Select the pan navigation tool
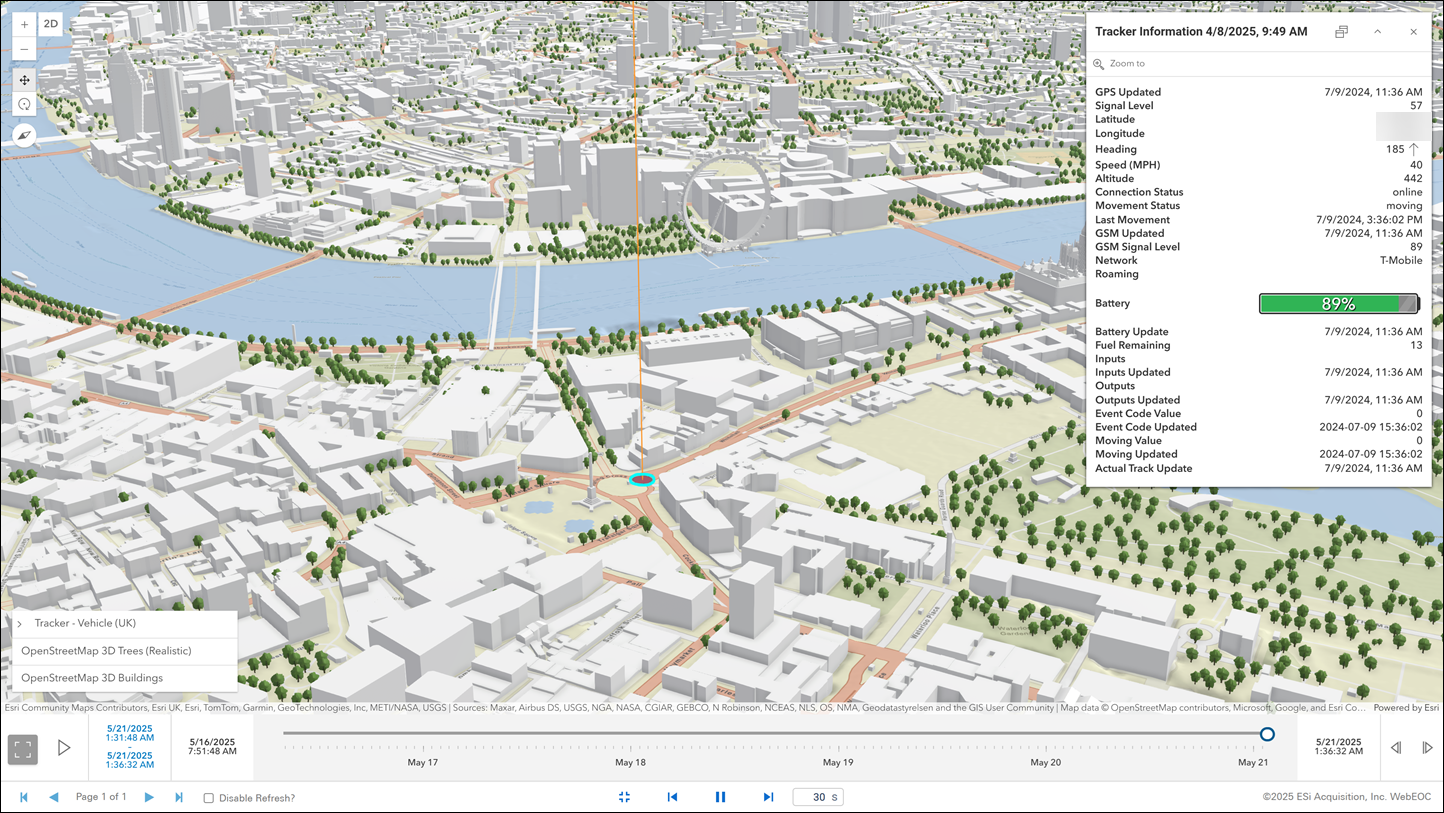This screenshot has width=1444, height=813. click(23, 80)
